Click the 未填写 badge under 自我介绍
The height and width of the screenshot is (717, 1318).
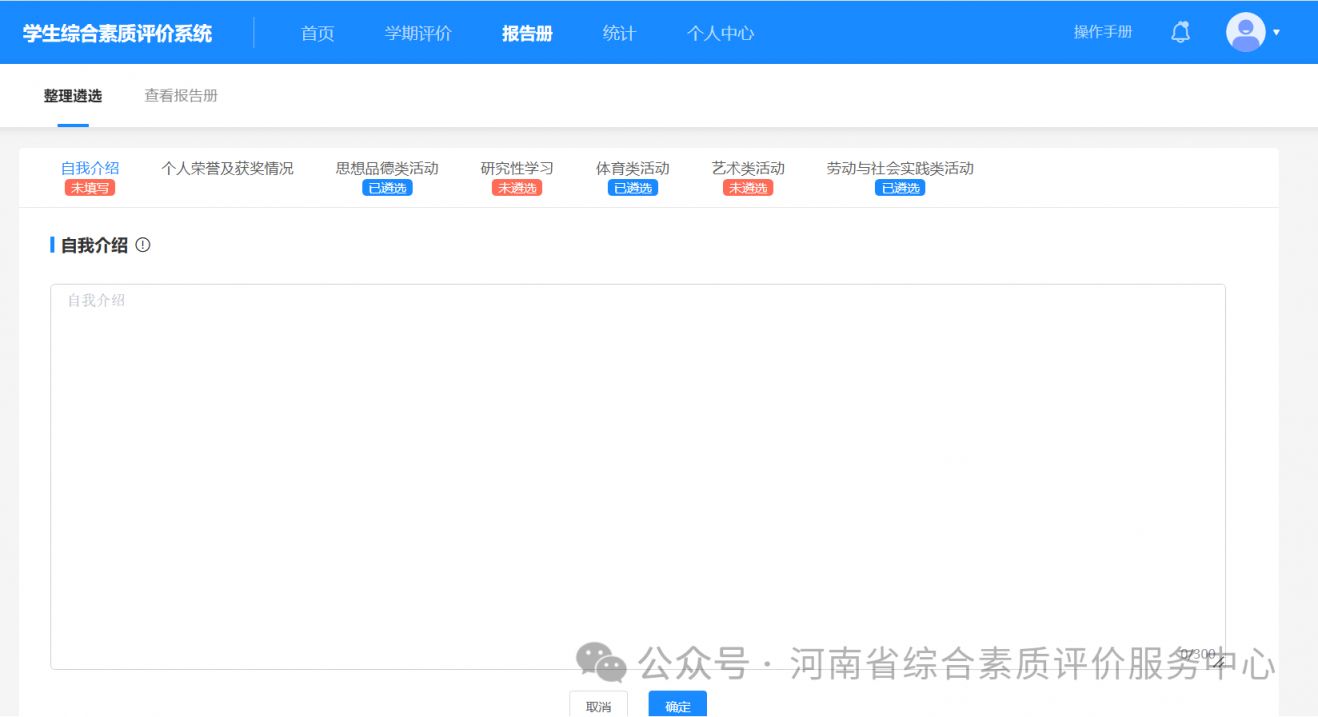pyautogui.click(x=90, y=188)
